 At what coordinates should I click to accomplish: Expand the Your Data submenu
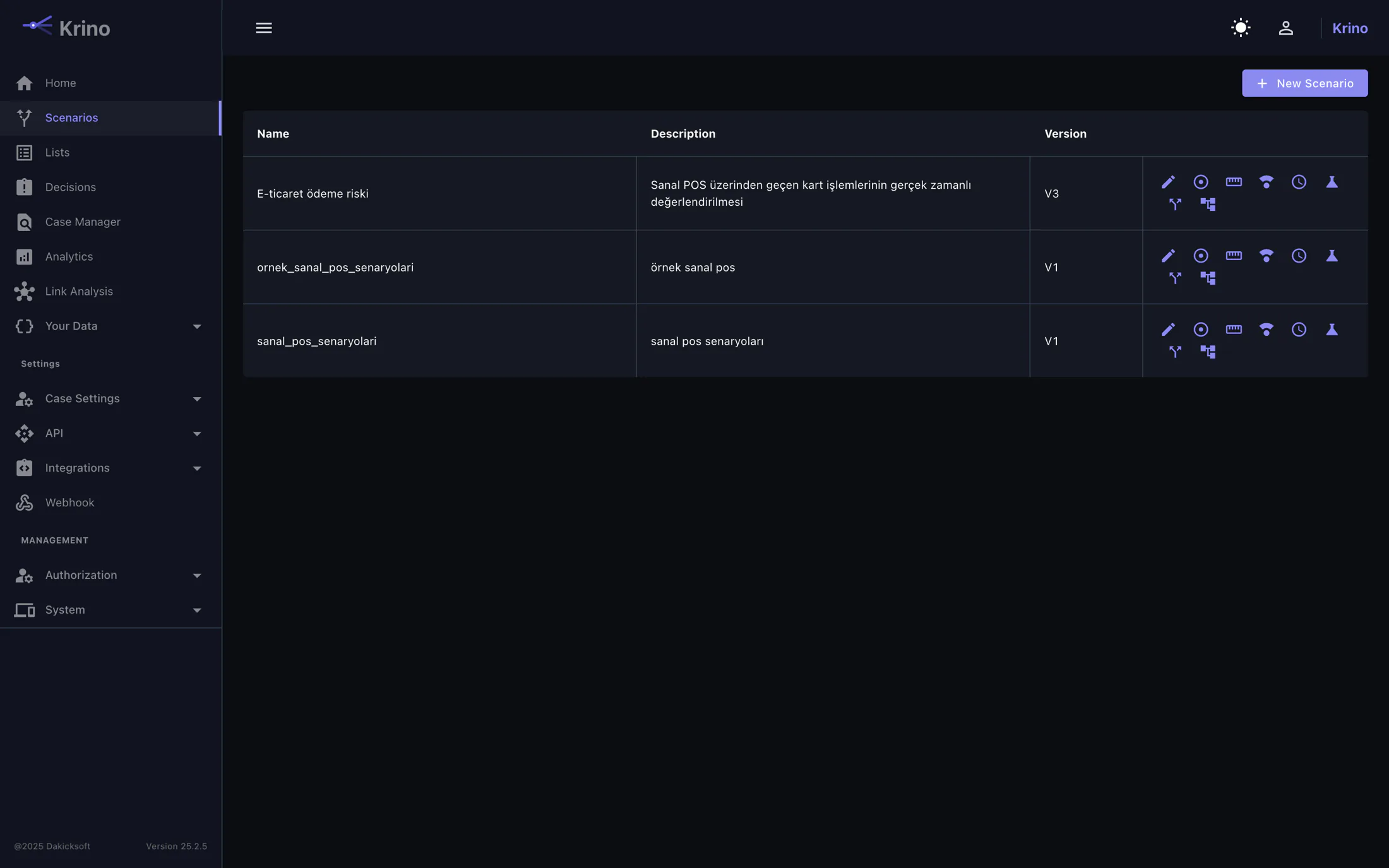110,326
